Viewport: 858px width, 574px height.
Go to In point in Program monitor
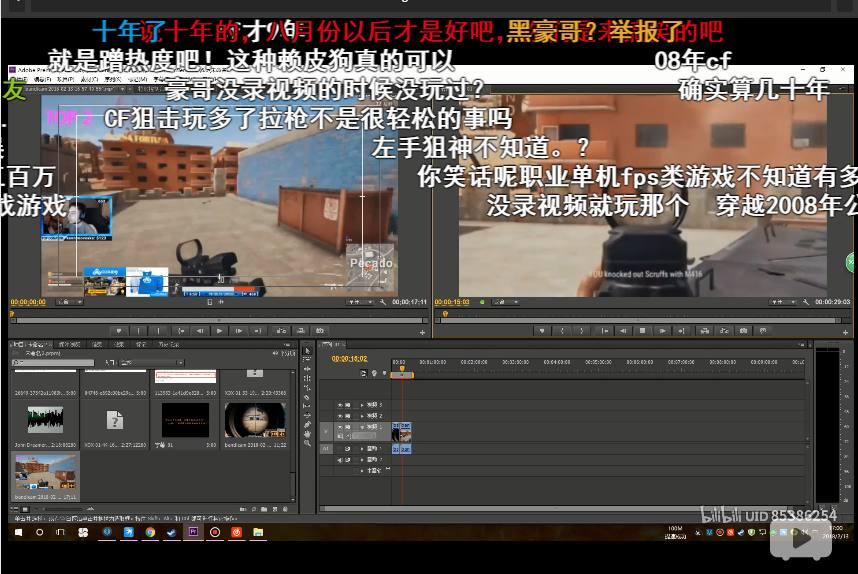click(x=604, y=331)
